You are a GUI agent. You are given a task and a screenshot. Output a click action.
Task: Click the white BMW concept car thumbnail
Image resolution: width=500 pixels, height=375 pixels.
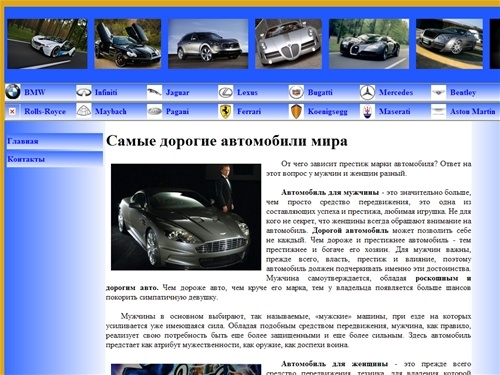[x=47, y=44]
